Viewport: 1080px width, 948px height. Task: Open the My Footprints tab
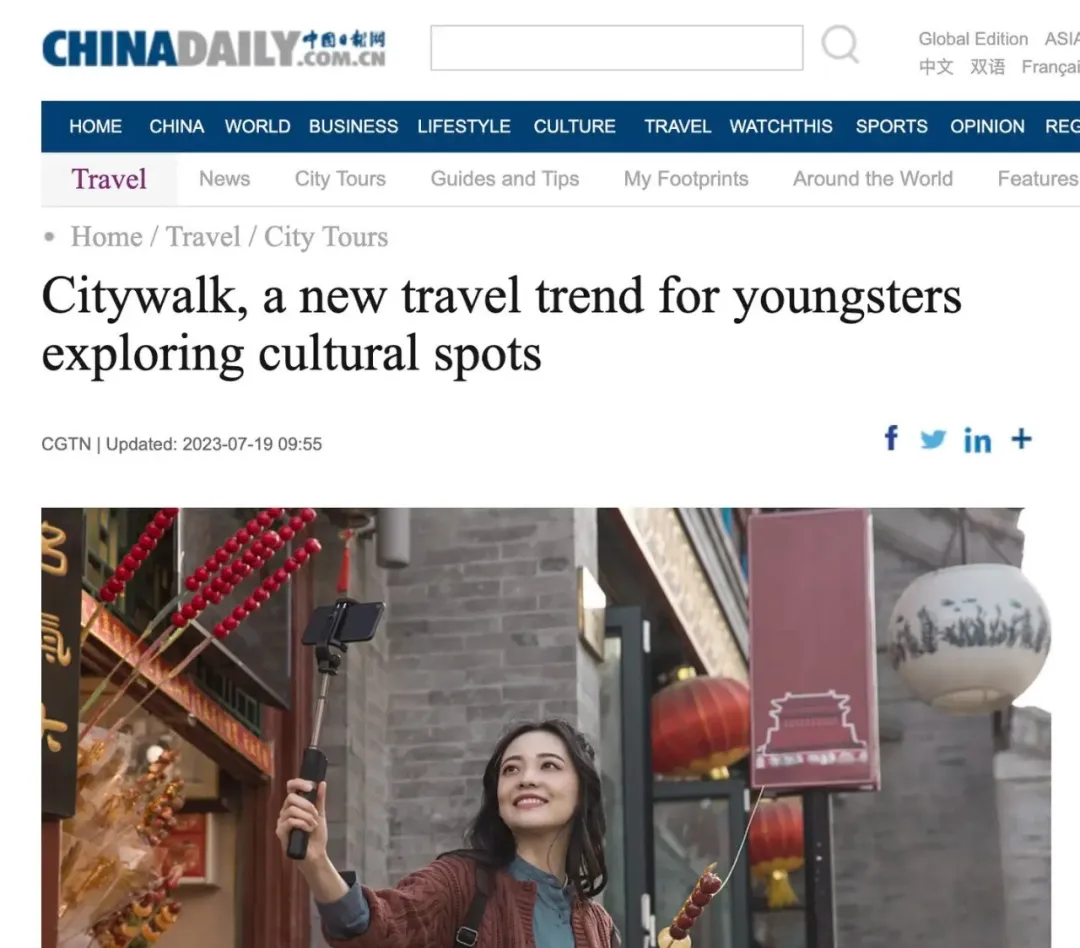pos(686,179)
